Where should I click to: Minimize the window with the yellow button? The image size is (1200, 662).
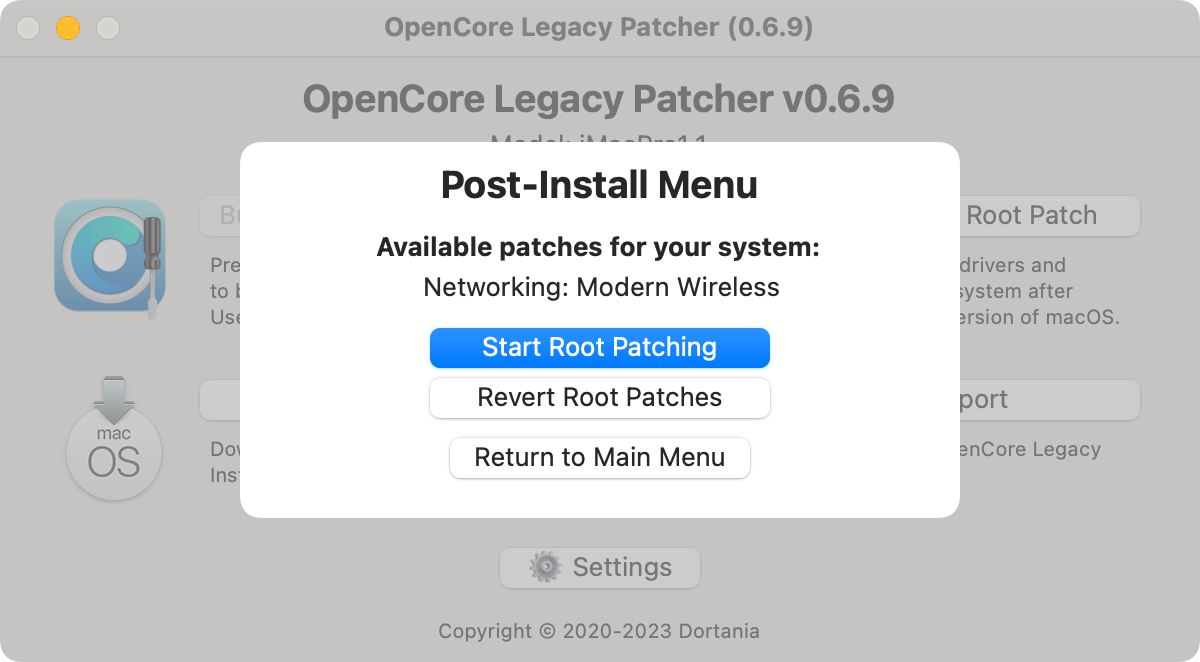(67, 28)
